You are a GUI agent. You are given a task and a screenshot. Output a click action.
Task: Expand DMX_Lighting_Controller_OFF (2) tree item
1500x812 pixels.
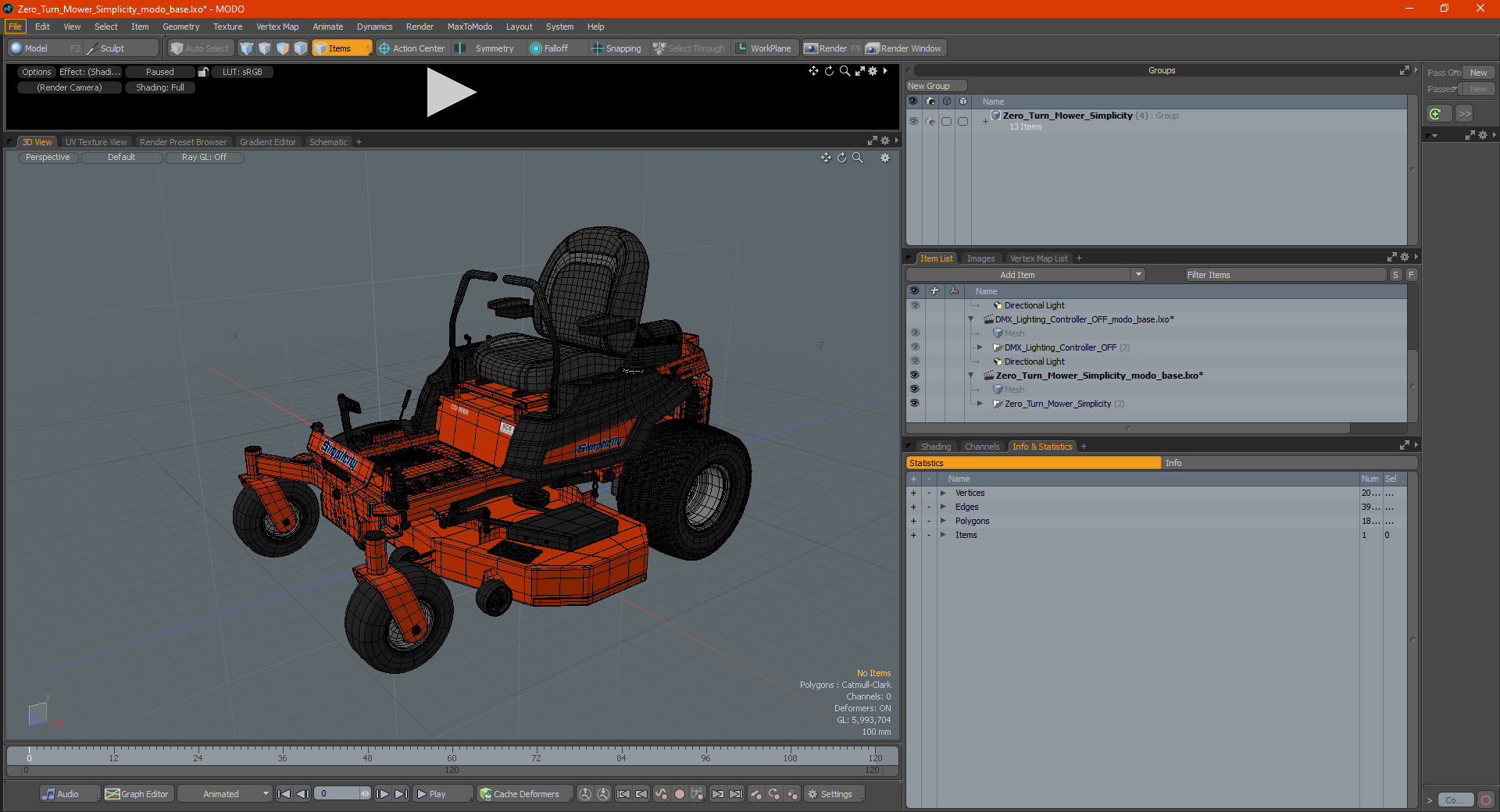point(980,347)
